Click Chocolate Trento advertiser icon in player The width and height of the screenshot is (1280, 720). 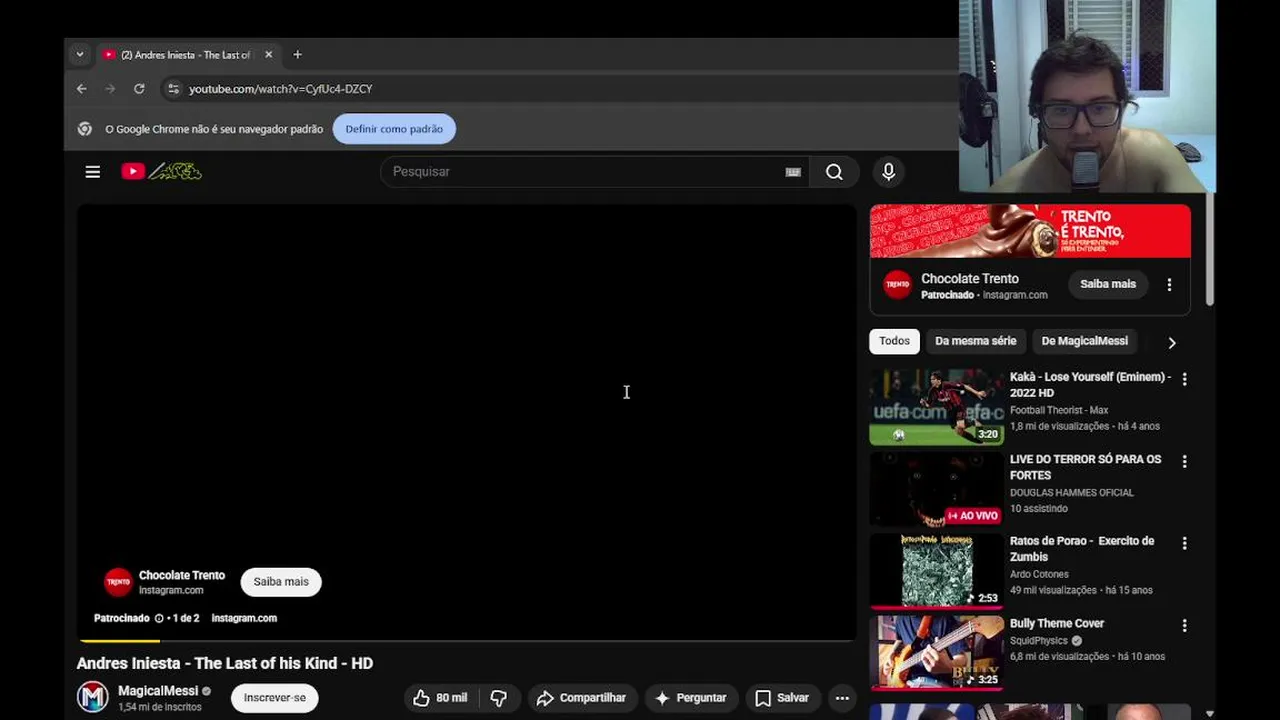click(118, 582)
